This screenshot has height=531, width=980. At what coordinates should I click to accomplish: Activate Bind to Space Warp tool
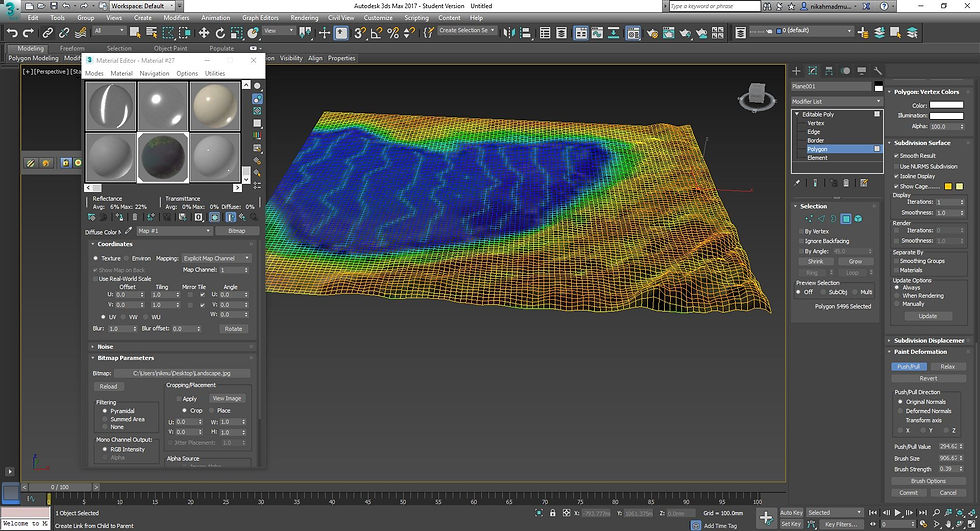[x=81, y=33]
